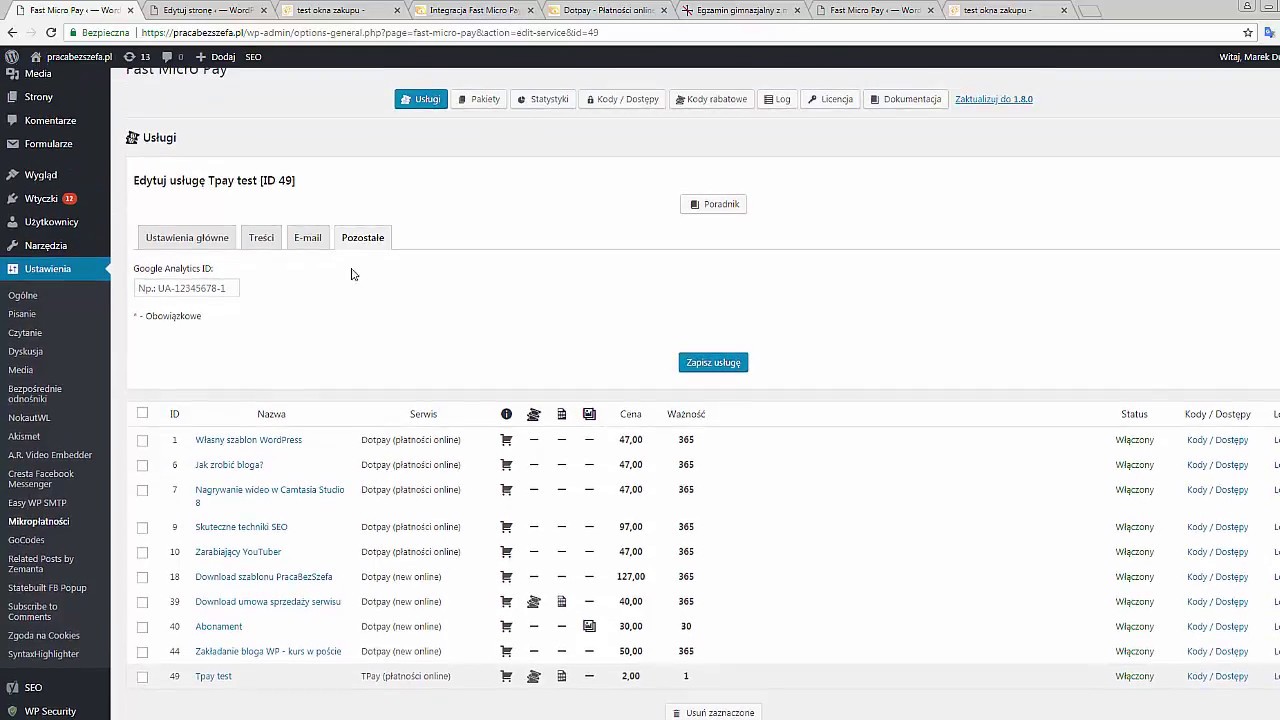1280x720 pixels.
Task: Open Kody rabatowe section
Action: coord(711,99)
